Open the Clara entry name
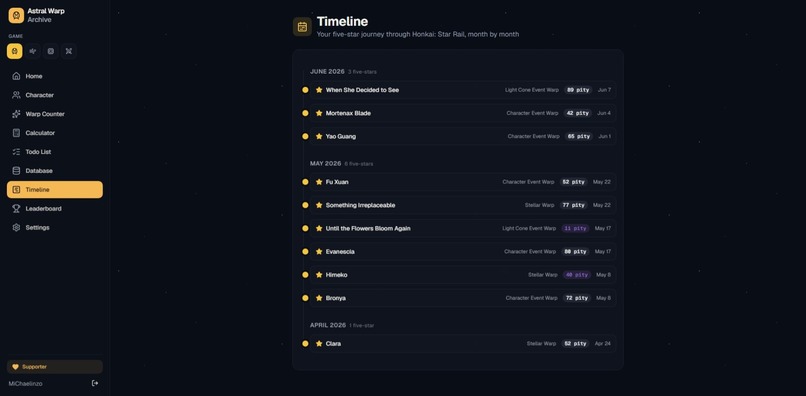 click(x=333, y=344)
